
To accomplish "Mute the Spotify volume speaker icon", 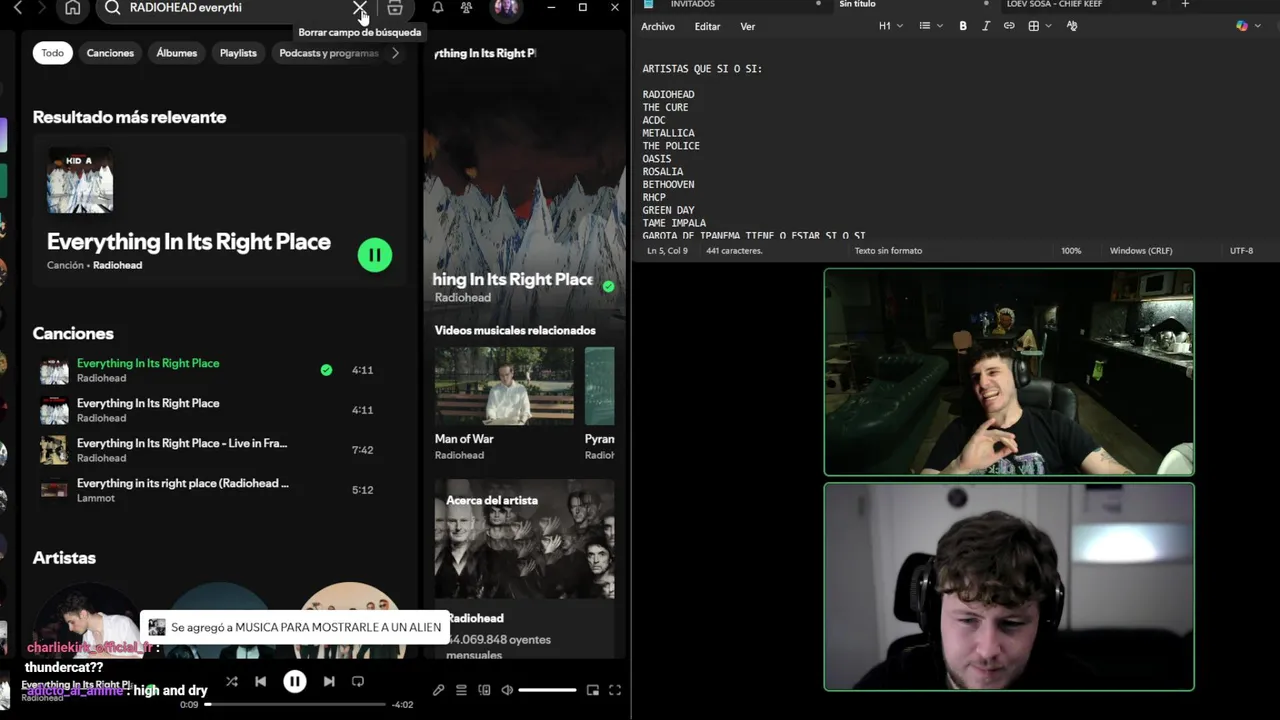I will 507,690.
